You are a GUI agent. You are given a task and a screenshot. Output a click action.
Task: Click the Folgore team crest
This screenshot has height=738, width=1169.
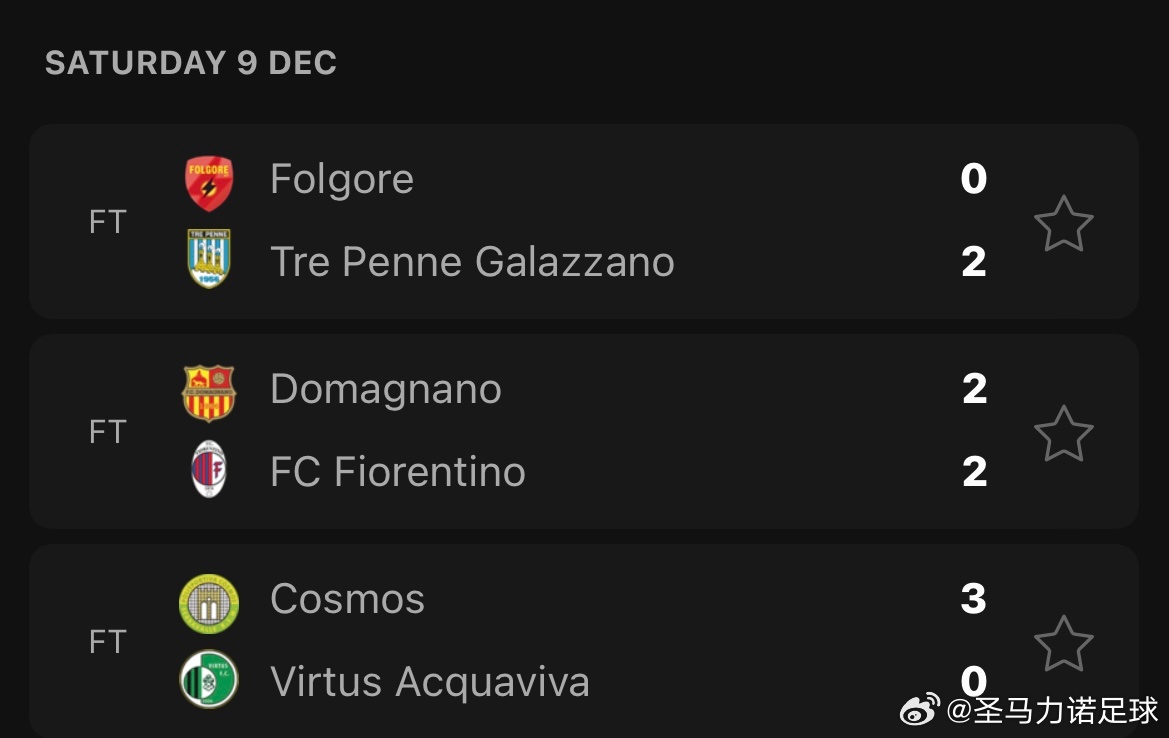pos(209,183)
